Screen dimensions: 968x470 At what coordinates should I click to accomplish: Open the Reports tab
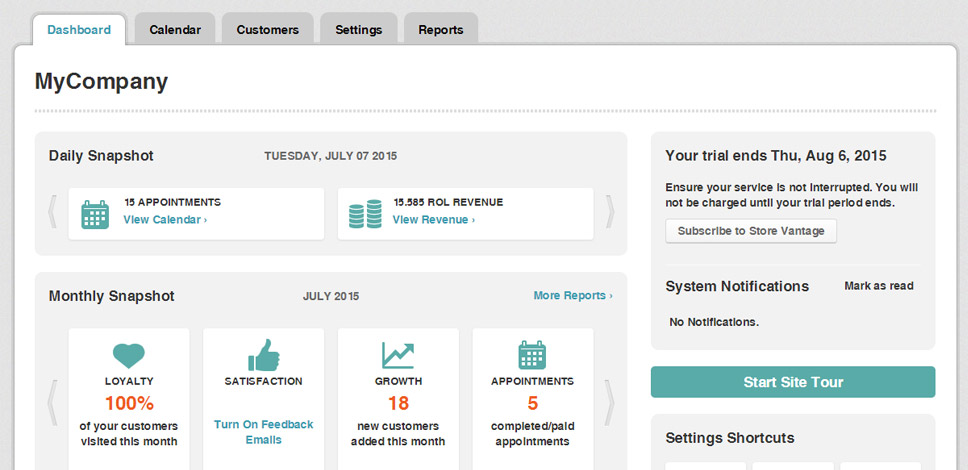pos(441,30)
